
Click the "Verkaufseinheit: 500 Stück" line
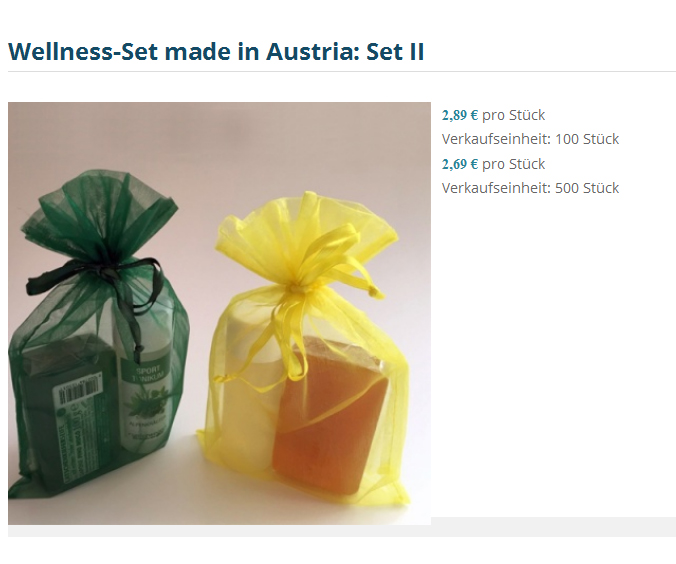pyautogui.click(x=530, y=188)
